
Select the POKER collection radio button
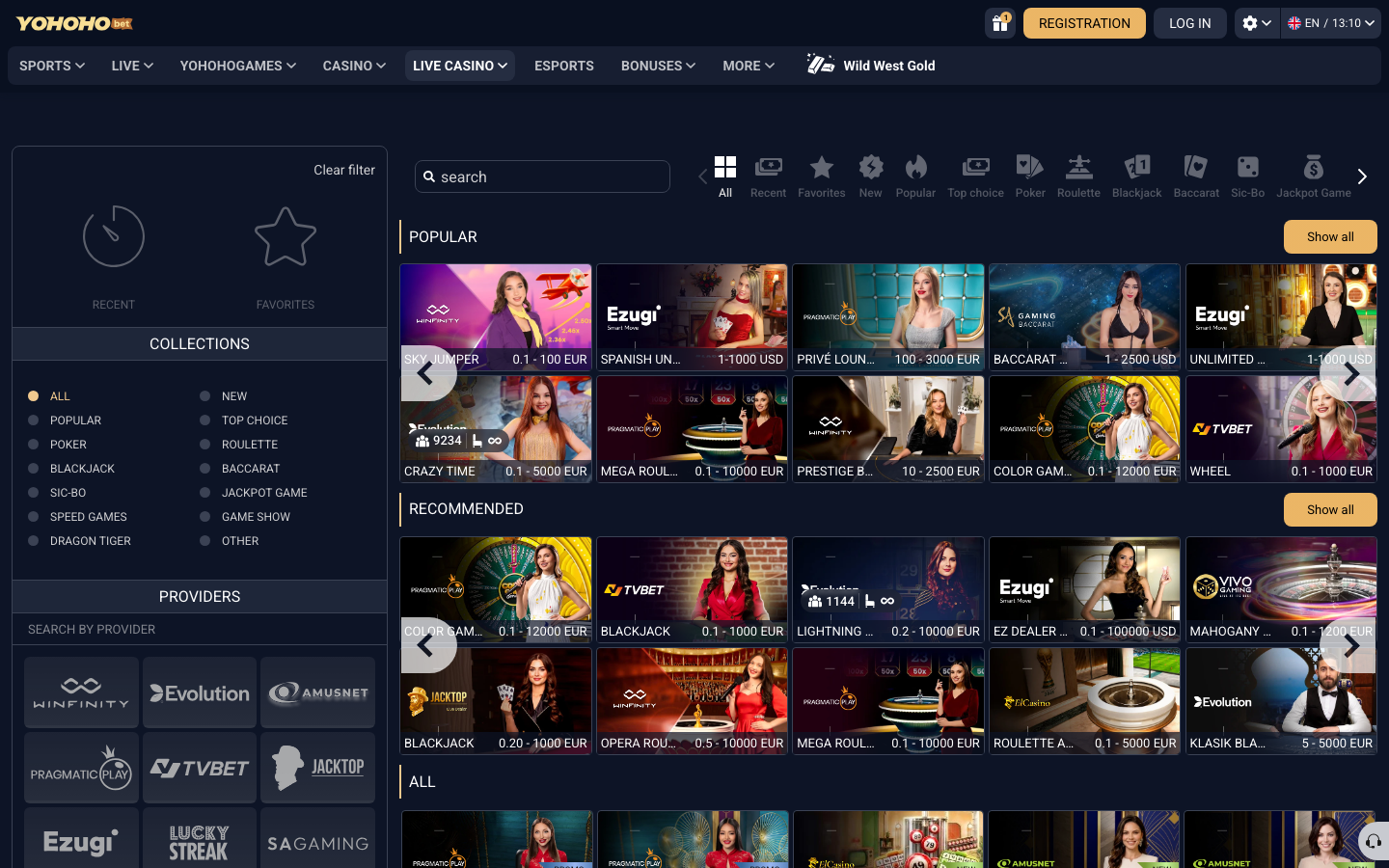point(33,445)
